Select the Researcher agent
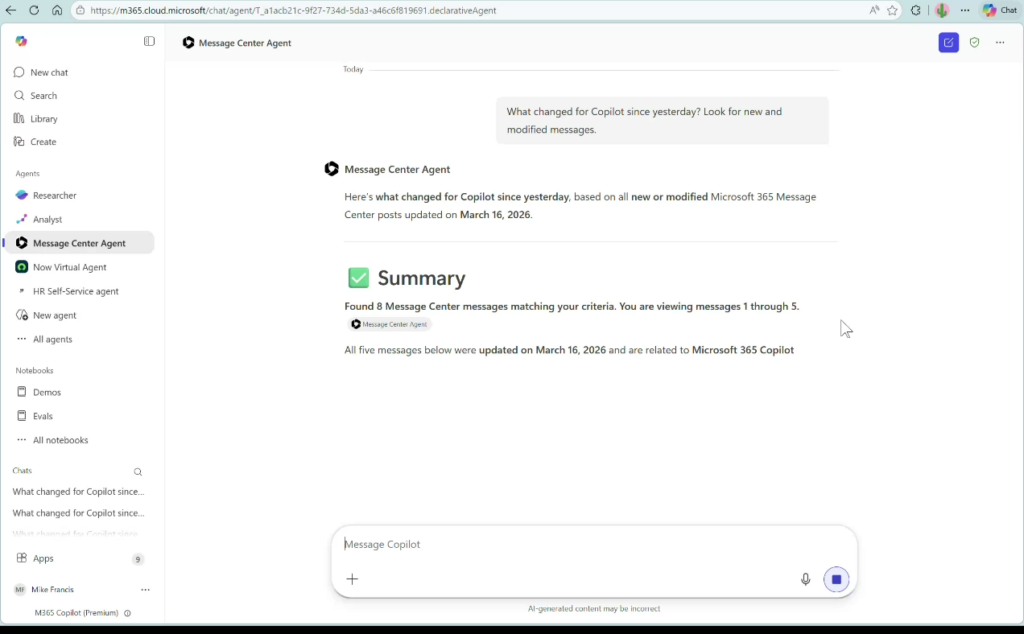This screenshot has height=634, width=1024. [54, 195]
